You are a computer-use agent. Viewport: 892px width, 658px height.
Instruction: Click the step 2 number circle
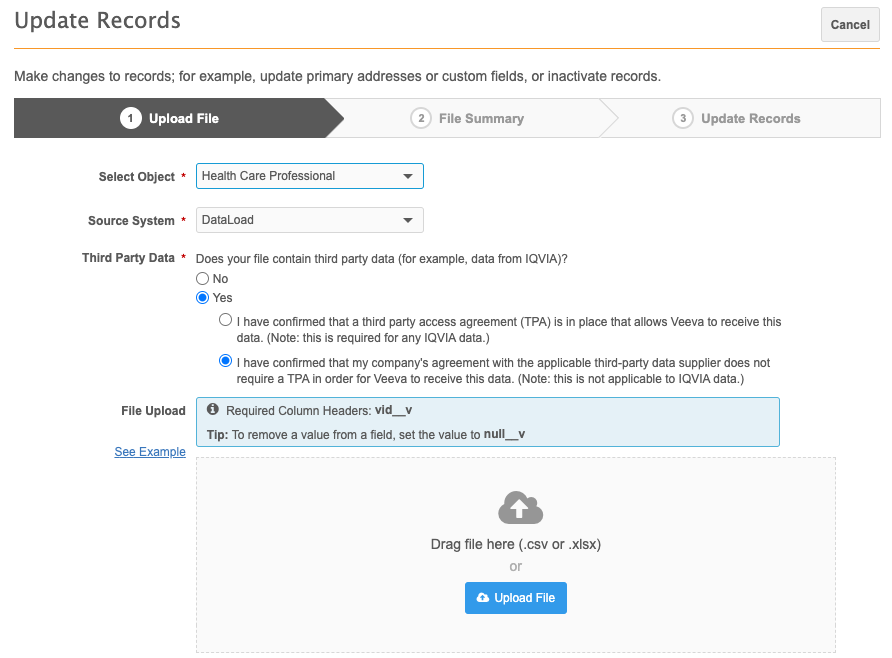click(421, 118)
